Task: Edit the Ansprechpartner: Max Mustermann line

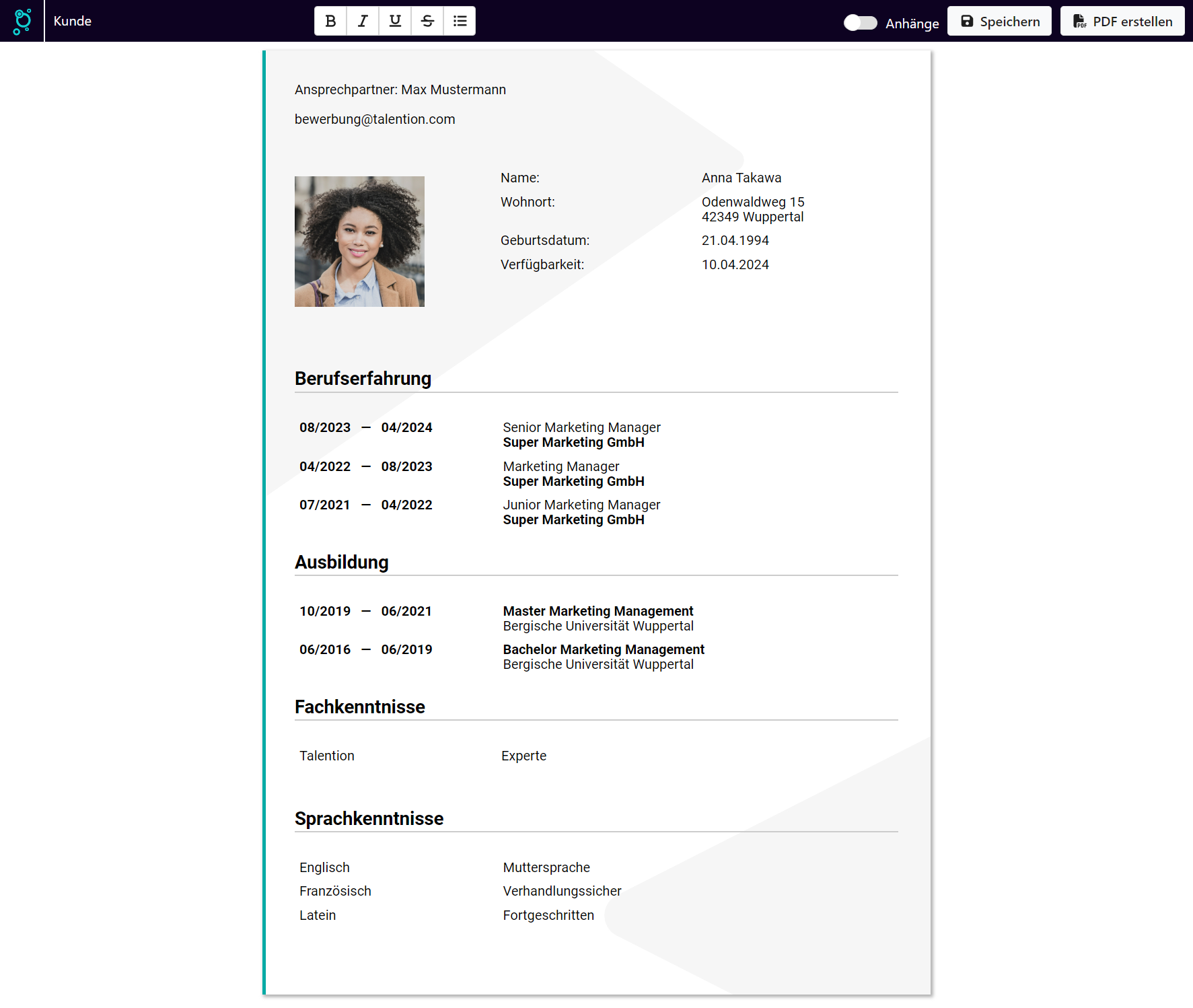Action: pos(400,89)
